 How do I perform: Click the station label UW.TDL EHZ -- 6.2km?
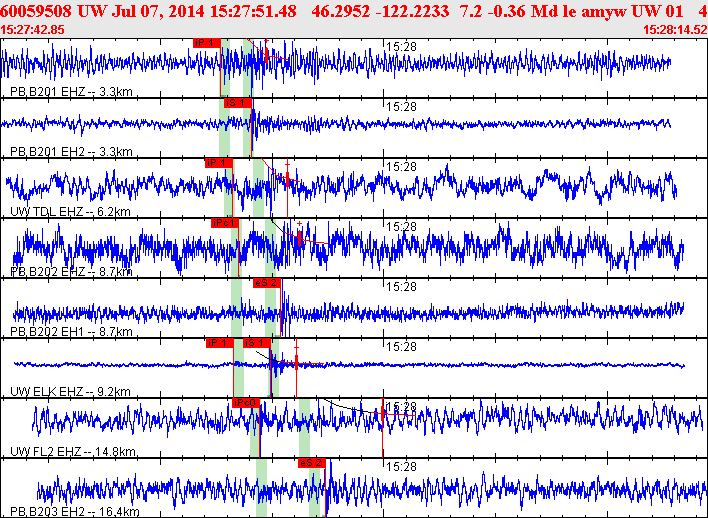tap(70, 211)
